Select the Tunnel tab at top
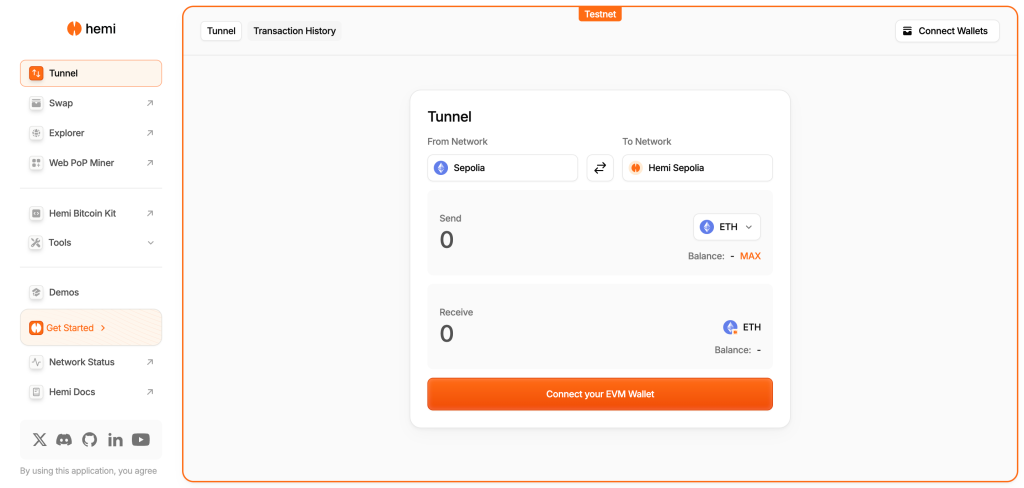The height and width of the screenshot is (488, 1024). coord(221,31)
